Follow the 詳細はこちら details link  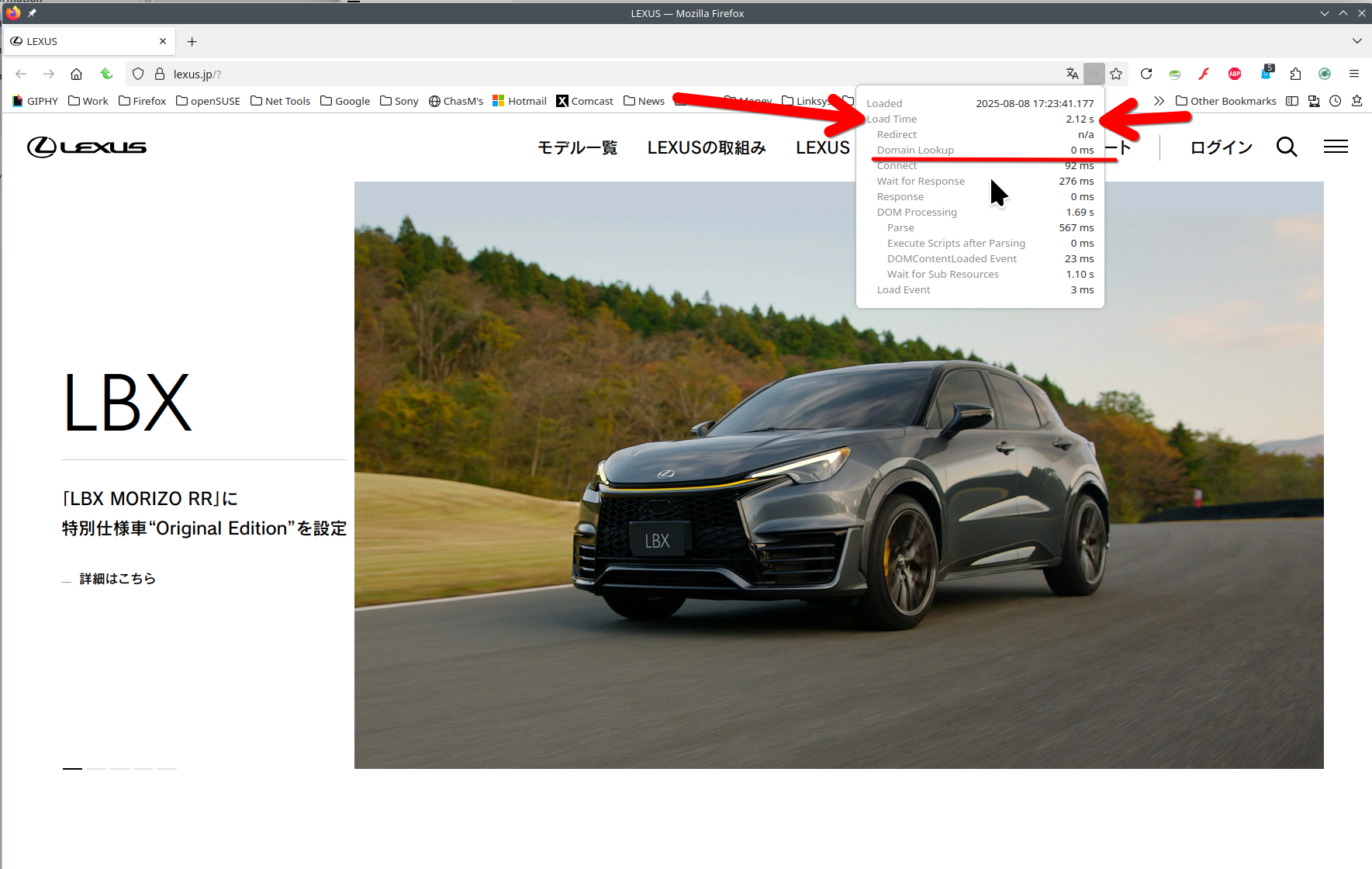(x=117, y=579)
